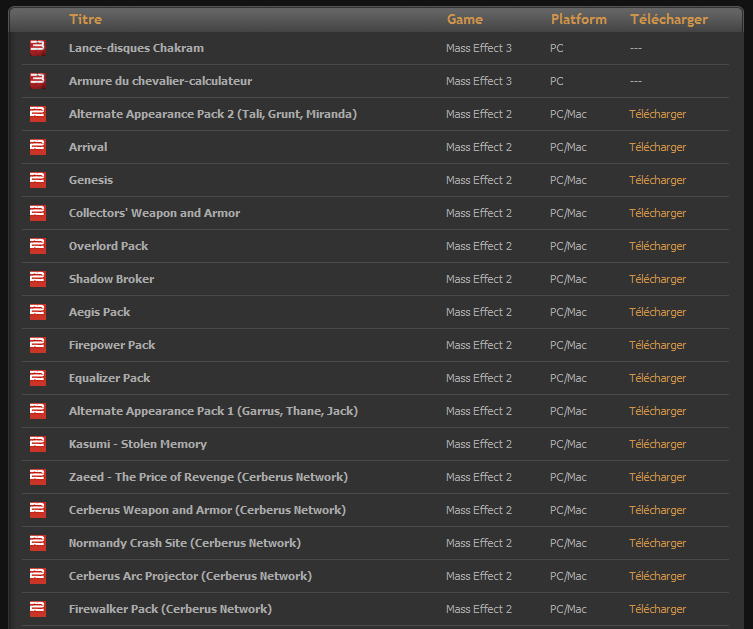Click the PC/Mac platform cell in the Genesis row
This screenshot has height=629, width=753.
pyautogui.click(x=568, y=180)
